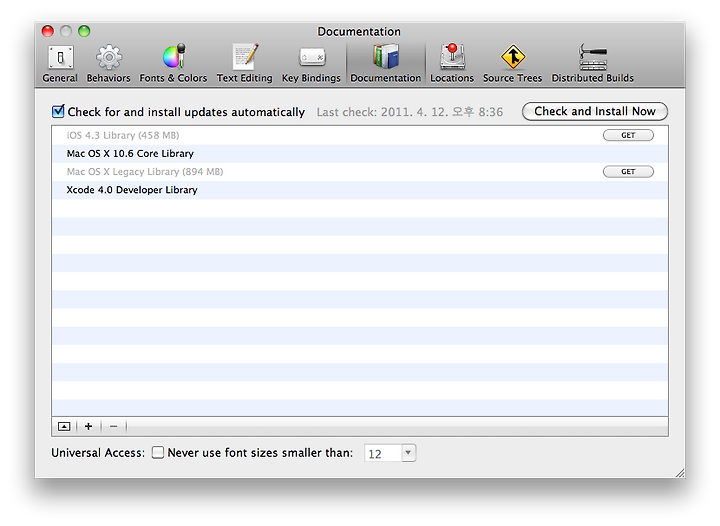Open the Behaviors gear pane
This screenshot has height=526, width=720.
coord(108,63)
